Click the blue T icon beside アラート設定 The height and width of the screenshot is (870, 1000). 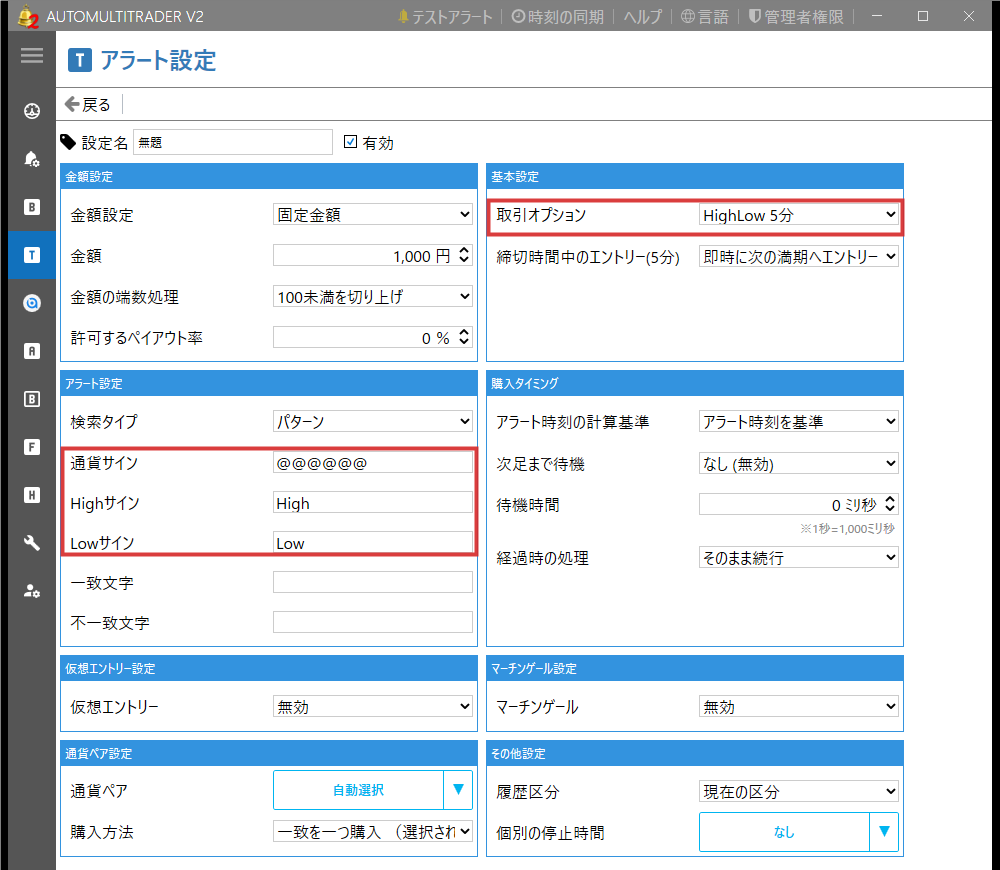pyautogui.click(x=80, y=61)
